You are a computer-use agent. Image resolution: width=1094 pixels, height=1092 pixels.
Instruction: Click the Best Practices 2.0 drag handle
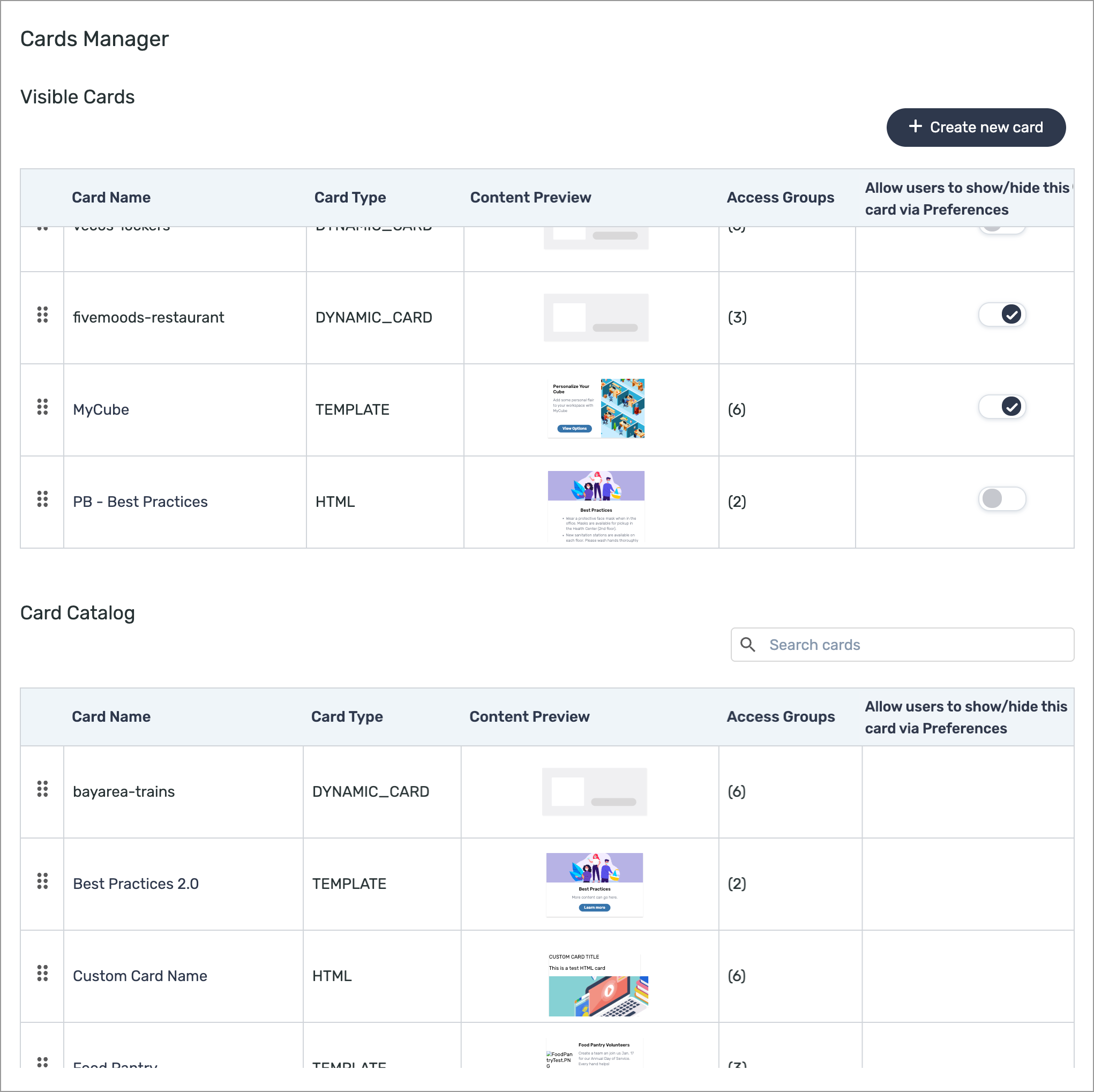[42, 881]
